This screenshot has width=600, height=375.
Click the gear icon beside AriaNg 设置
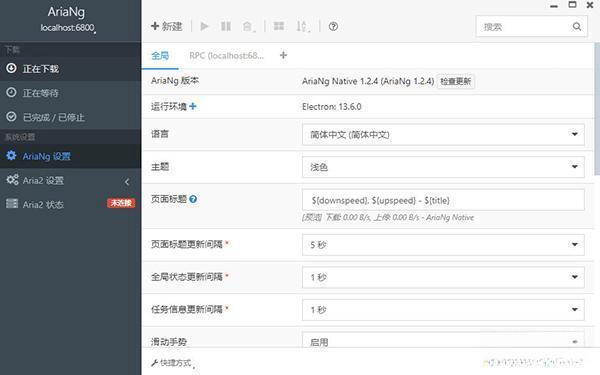pyautogui.click(x=11, y=155)
